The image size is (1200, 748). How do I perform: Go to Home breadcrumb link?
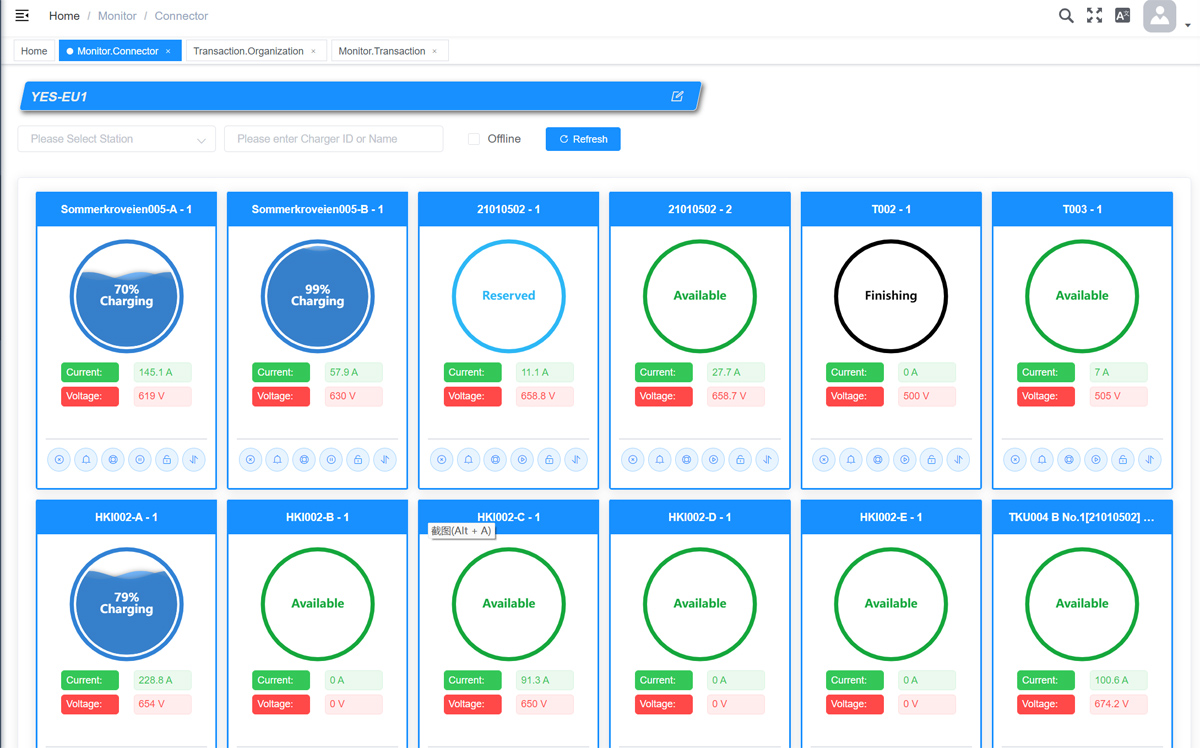[64, 16]
